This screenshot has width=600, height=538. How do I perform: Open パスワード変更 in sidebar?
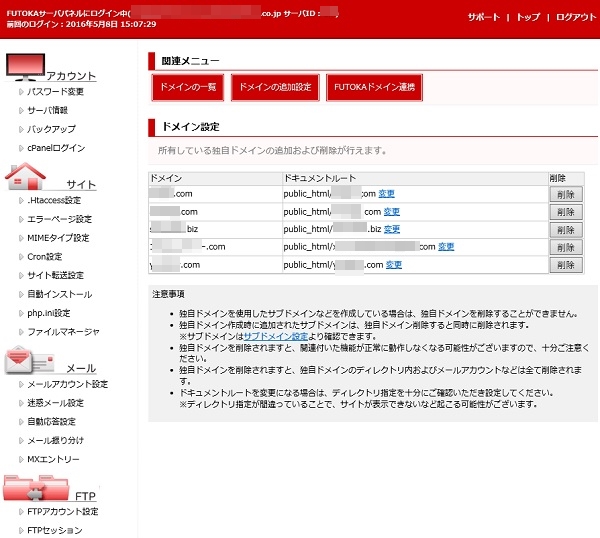pyautogui.click(x=55, y=92)
